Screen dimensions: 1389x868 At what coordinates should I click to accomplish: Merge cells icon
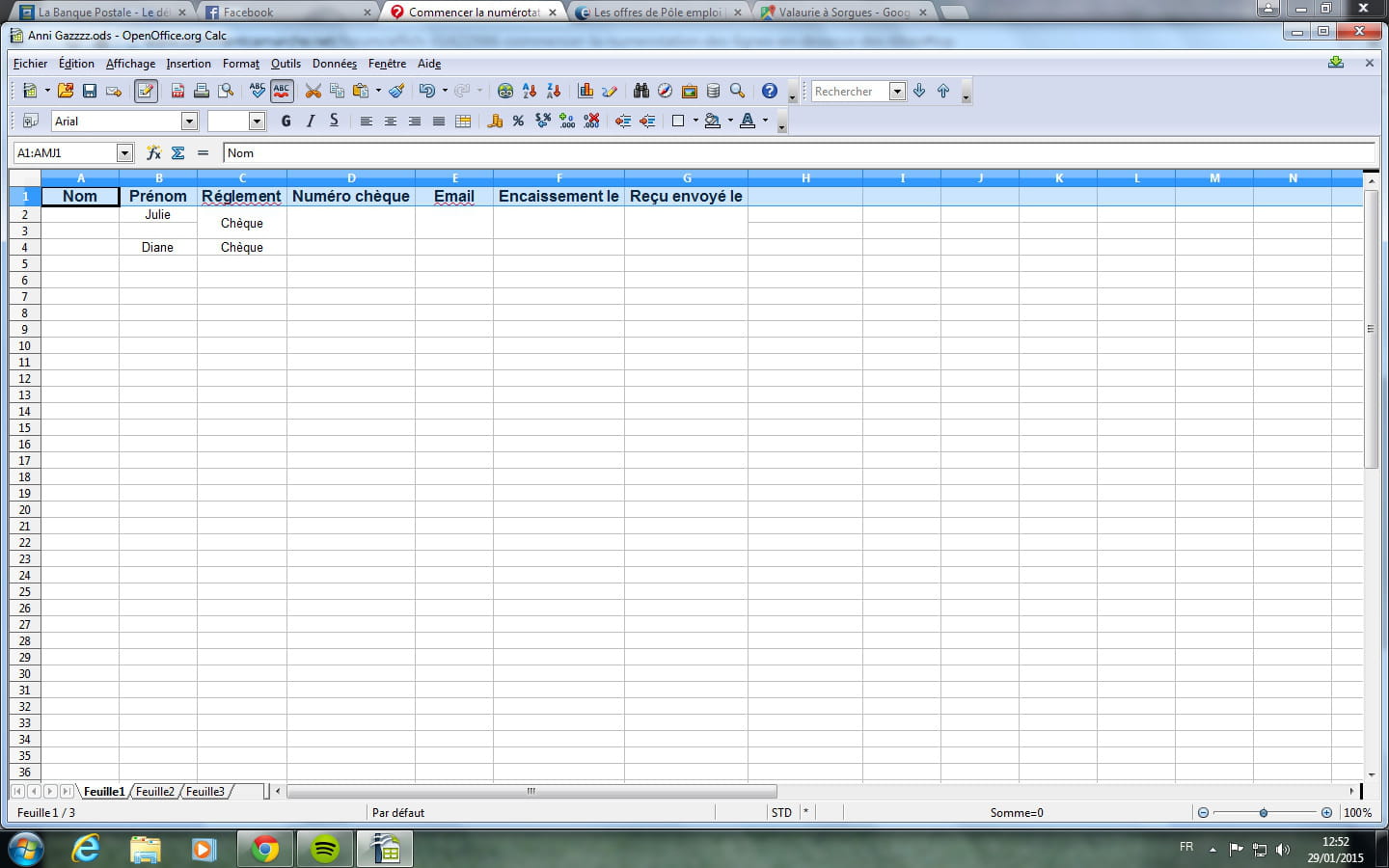[463, 121]
